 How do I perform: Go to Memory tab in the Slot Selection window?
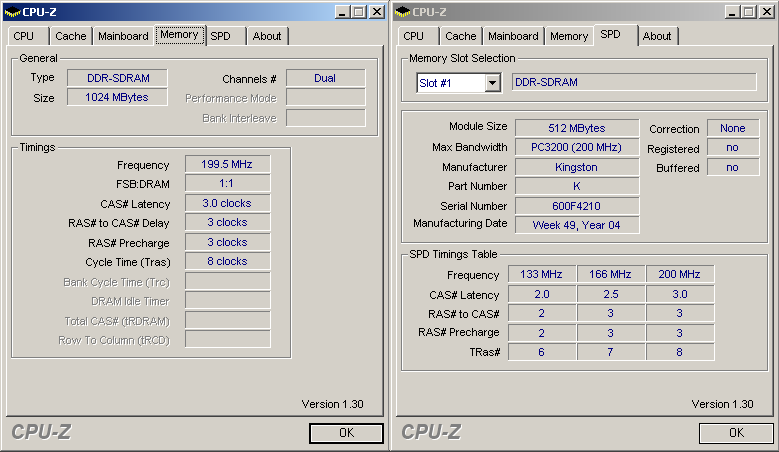tap(569, 36)
